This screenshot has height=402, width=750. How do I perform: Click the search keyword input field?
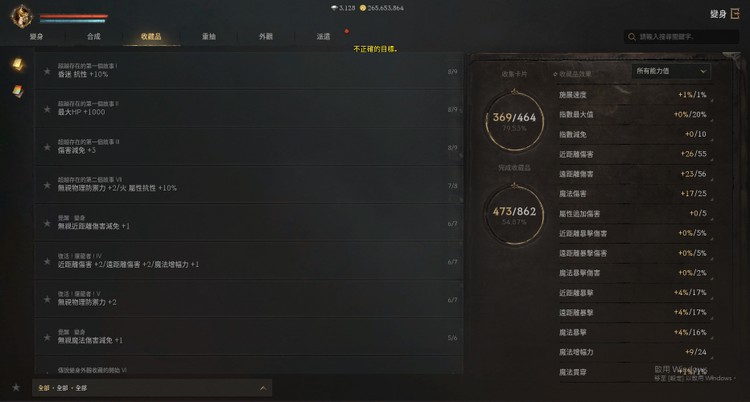682,37
